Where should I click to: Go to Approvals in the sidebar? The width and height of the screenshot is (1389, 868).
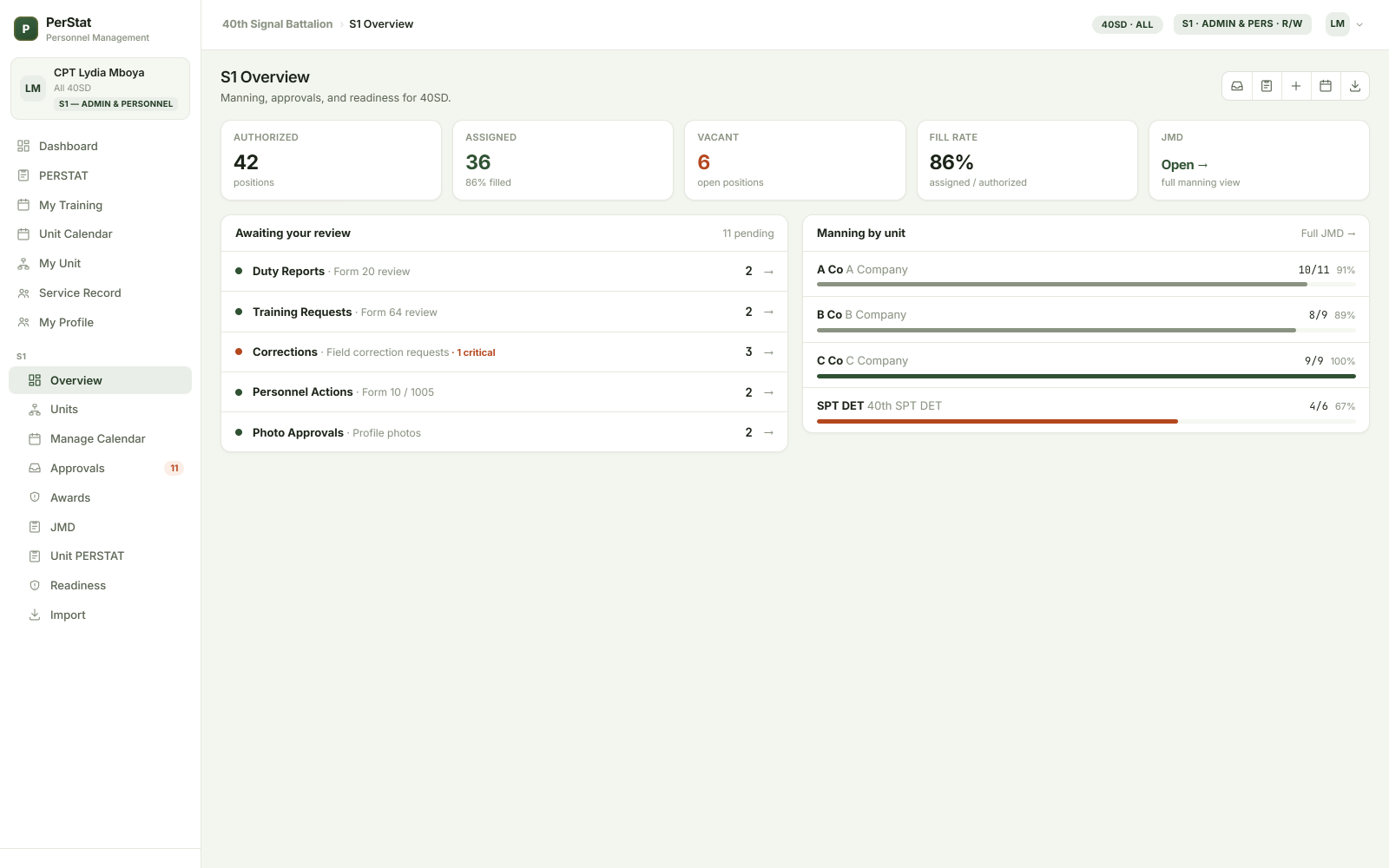click(100, 468)
